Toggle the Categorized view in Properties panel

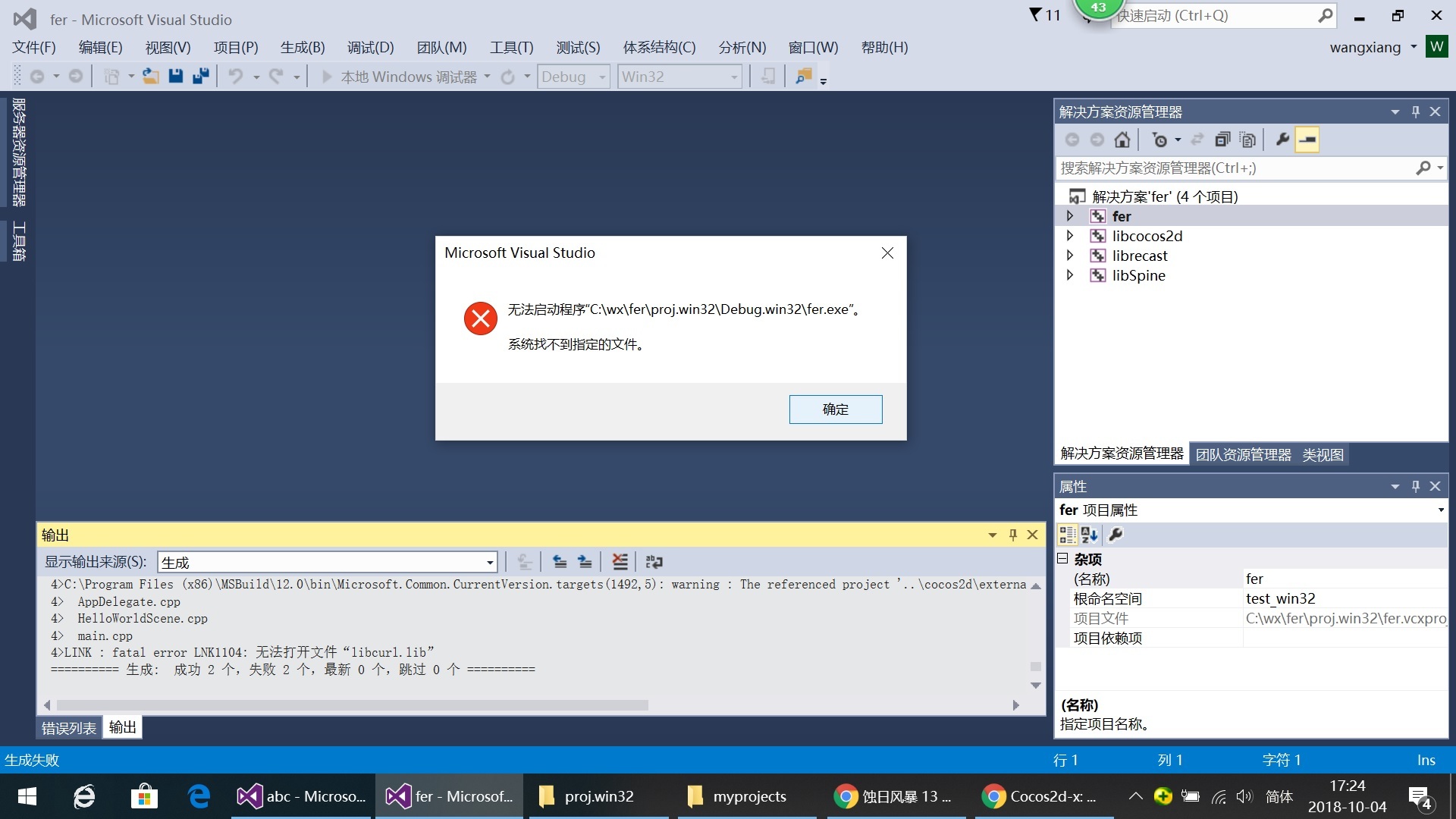coord(1067,535)
